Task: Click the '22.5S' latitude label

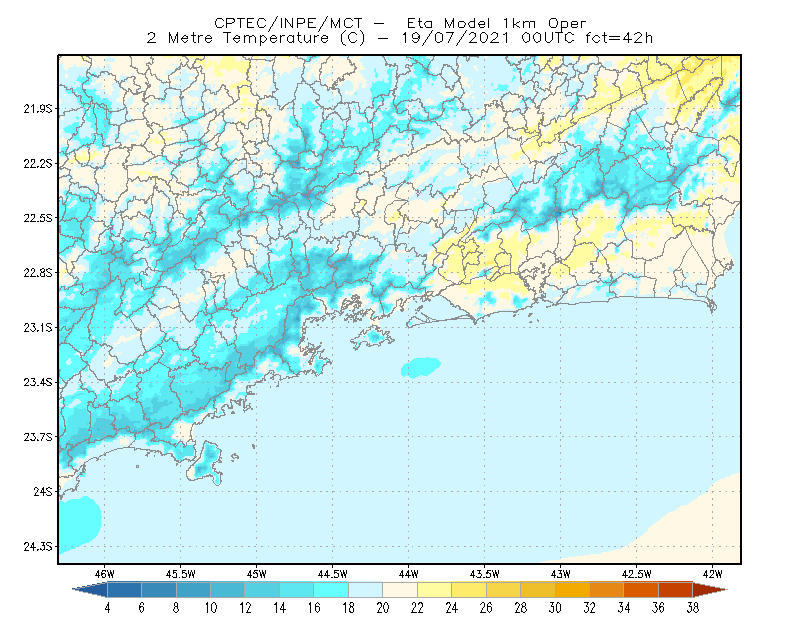Action: (x=38, y=218)
